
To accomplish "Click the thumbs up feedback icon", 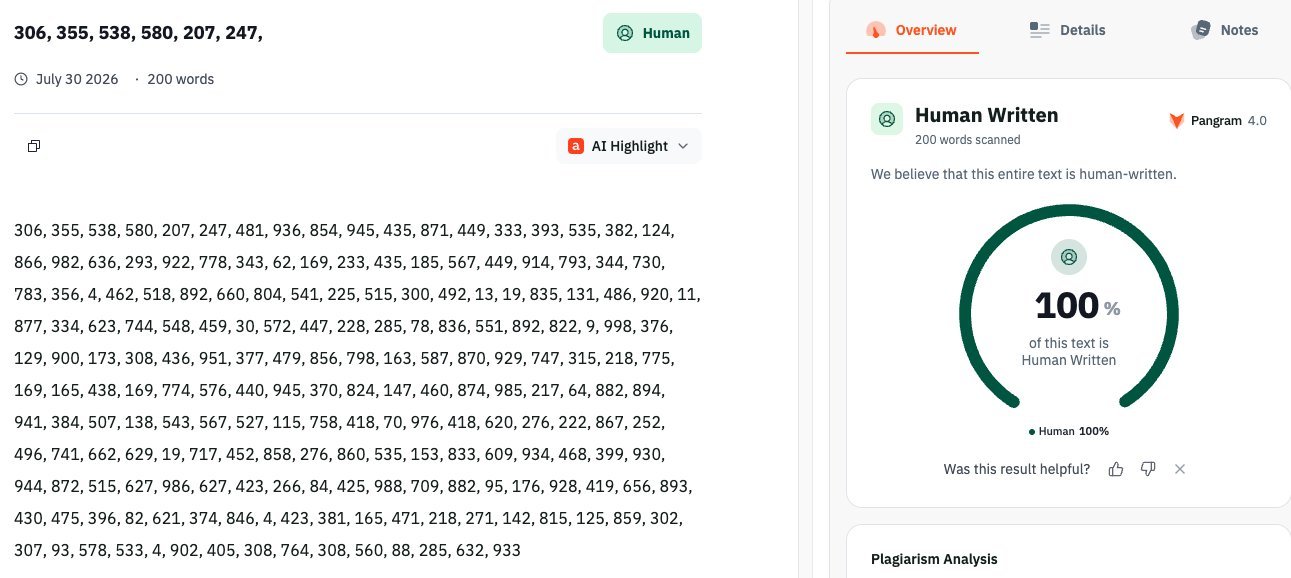I will tap(1116, 469).
